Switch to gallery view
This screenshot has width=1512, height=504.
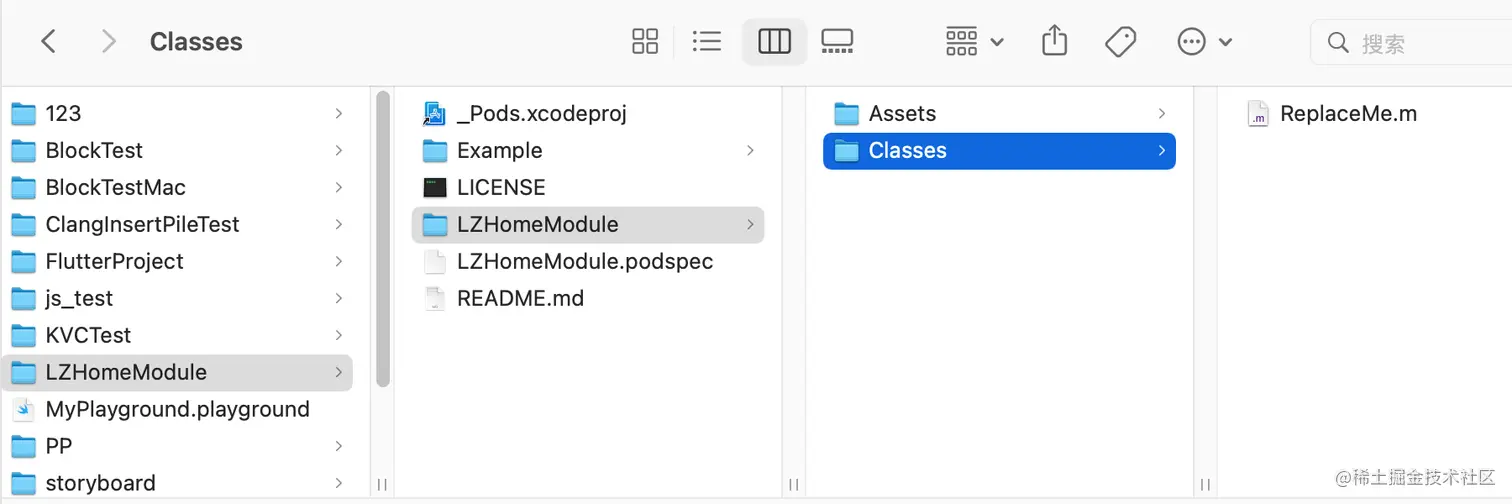pyautogui.click(x=837, y=41)
